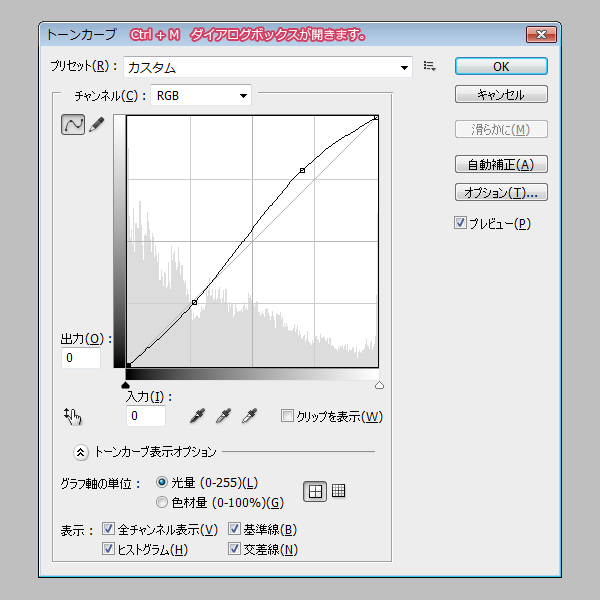
Task: Select the curve point editing tool
Action: pyautogui.click(x=73, y=124)
